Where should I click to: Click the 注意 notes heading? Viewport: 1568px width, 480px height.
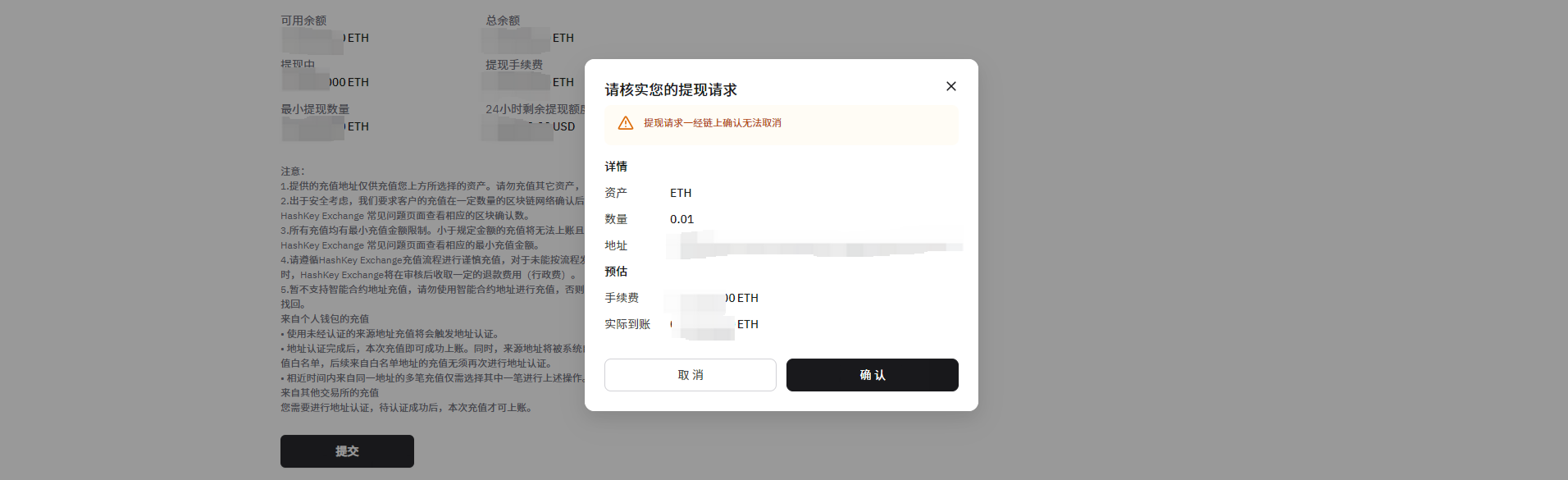click(293, 171)
